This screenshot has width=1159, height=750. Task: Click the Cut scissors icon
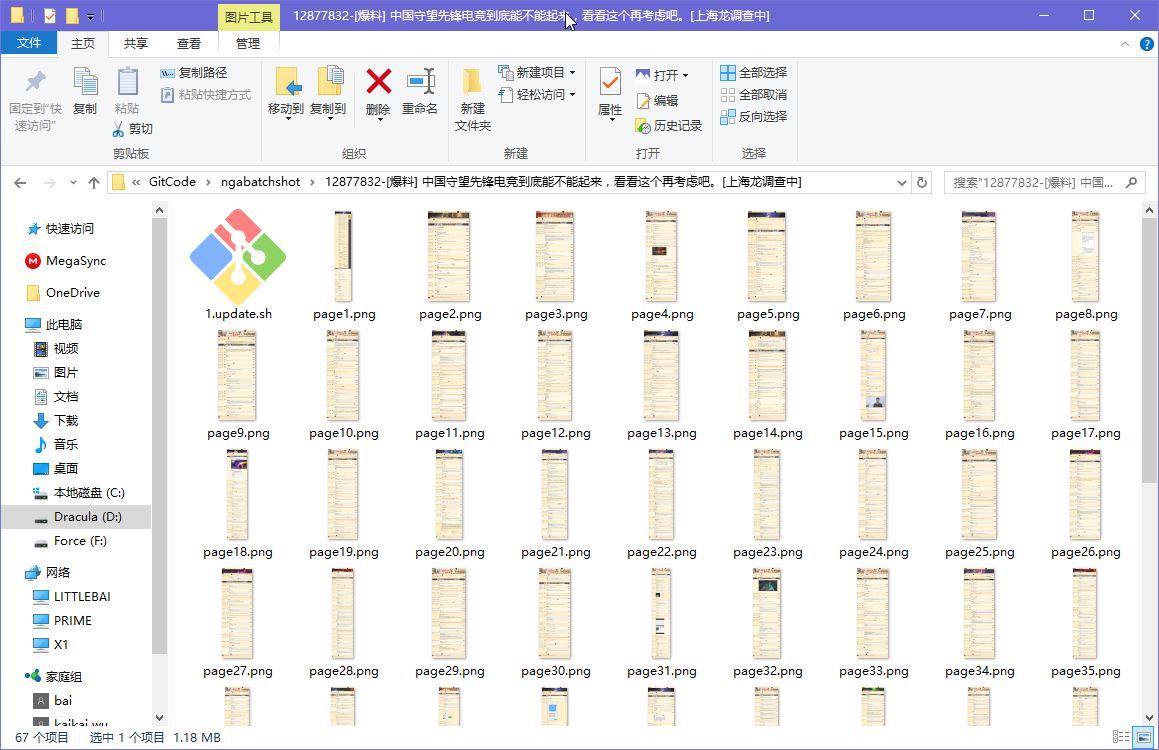coord(118,129)
